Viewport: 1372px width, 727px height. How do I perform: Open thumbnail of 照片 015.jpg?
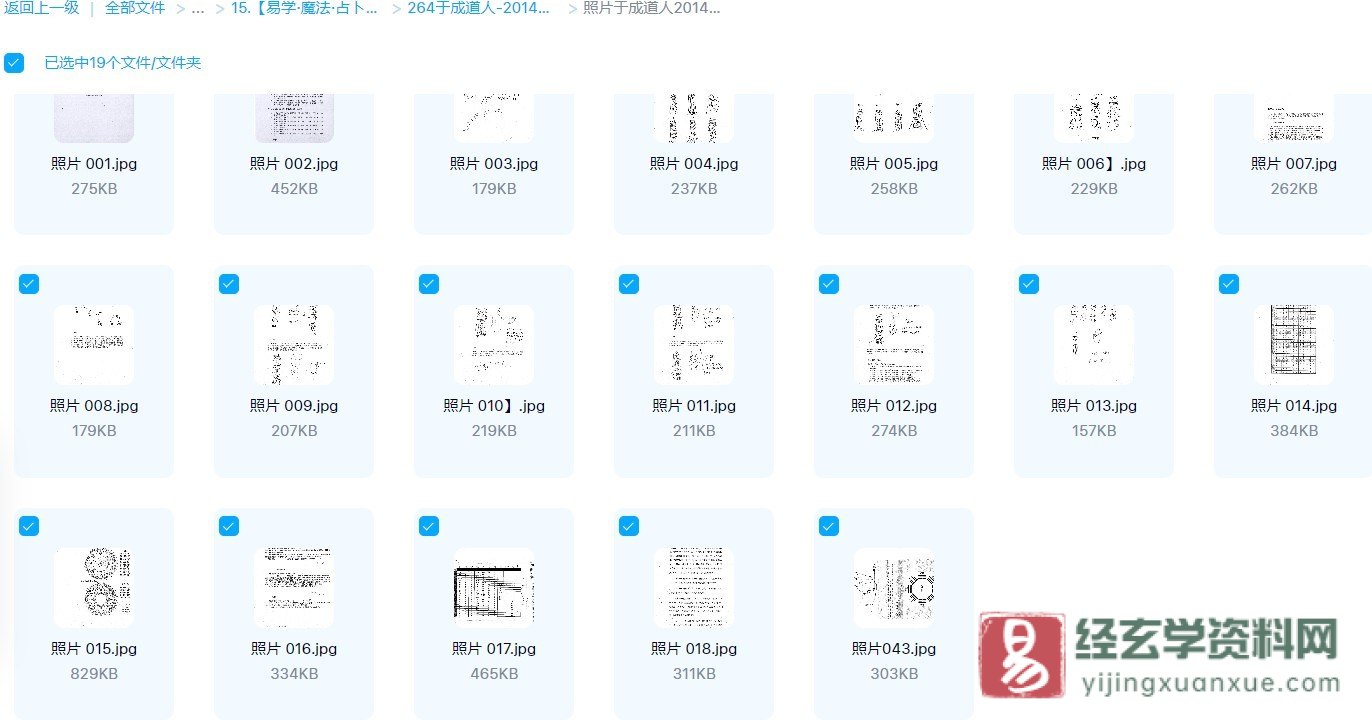pyautogui.click(x=94, y=588)
